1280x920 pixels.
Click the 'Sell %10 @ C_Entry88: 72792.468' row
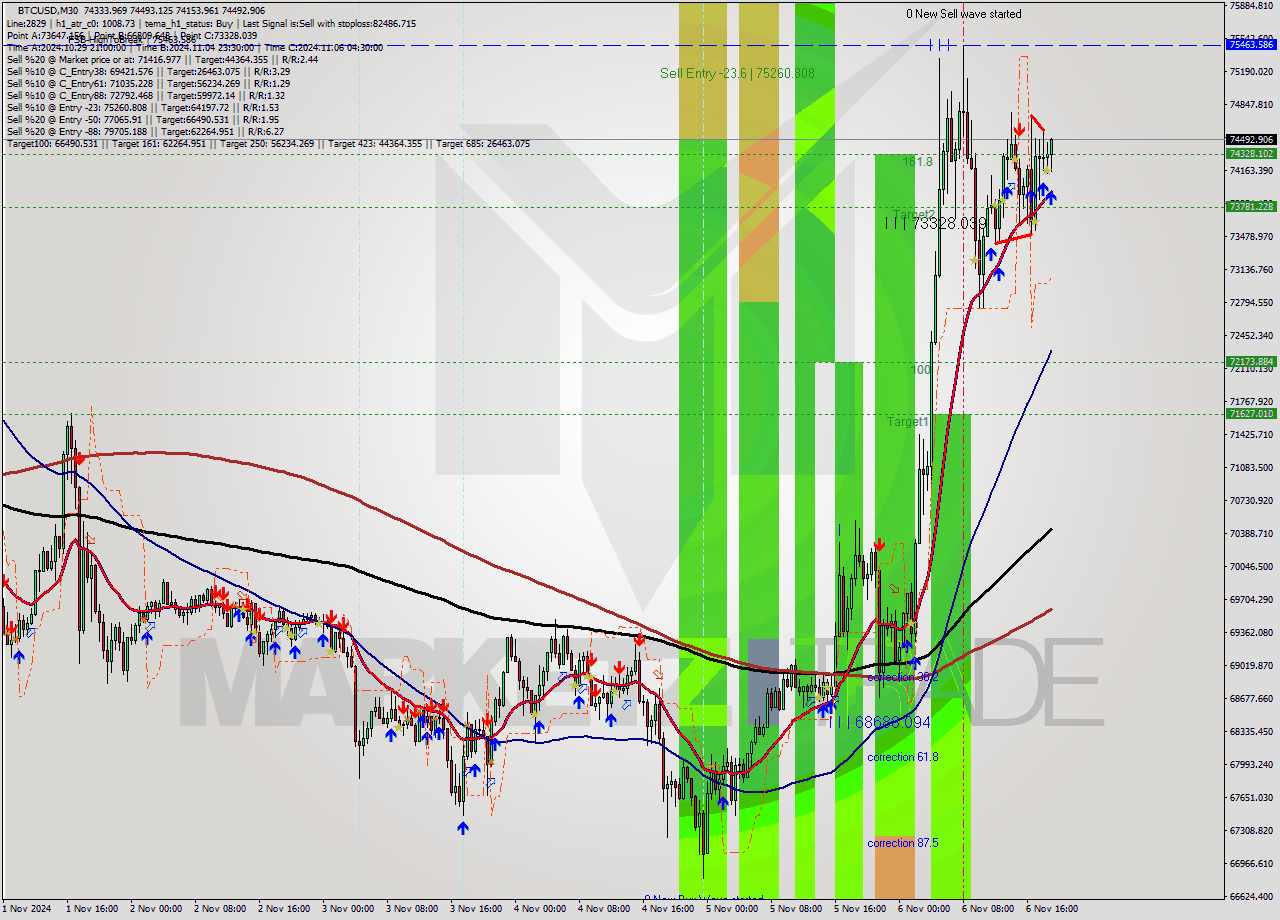[x=148, y=96]
